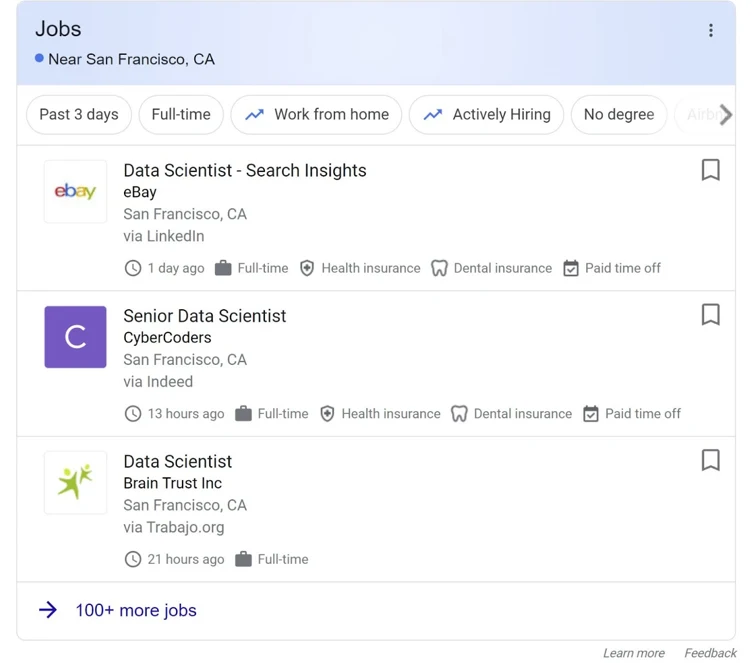Click the 'Near San Francisco, CA' text

click(x=131, y=59)
